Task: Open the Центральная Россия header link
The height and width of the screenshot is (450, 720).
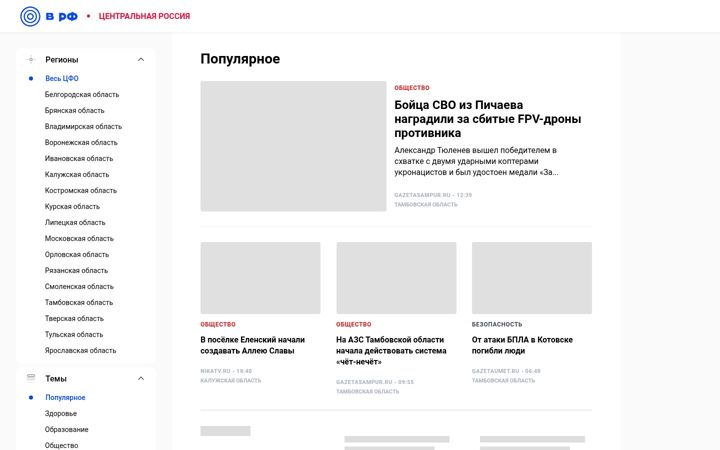Action: tap(144, 17)
